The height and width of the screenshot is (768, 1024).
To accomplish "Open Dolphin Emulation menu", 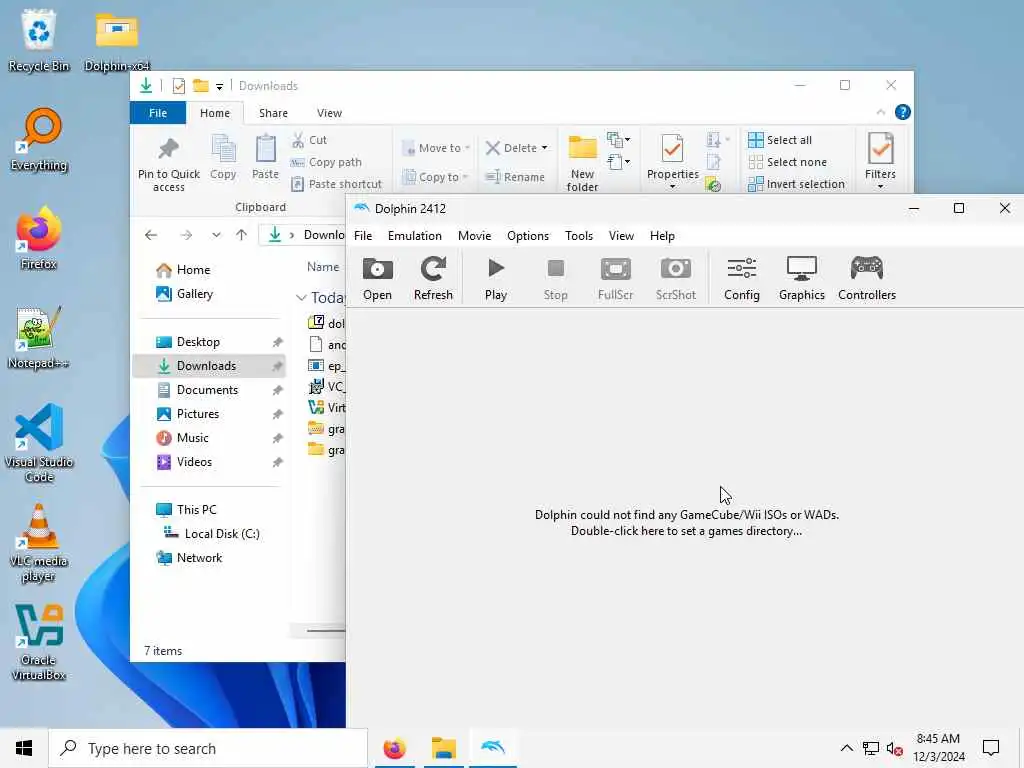I will pyautogui.click(x=415, y=236).
